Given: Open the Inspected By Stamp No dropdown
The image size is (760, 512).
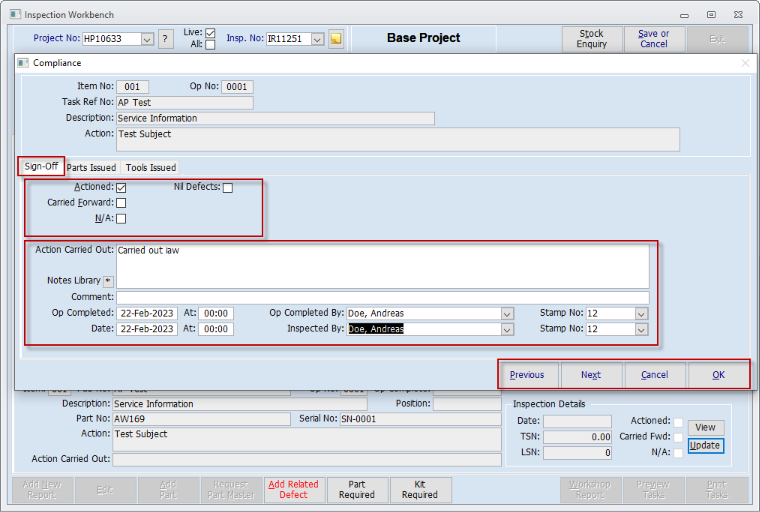Looking at the screenshot, I should [641, 329].
